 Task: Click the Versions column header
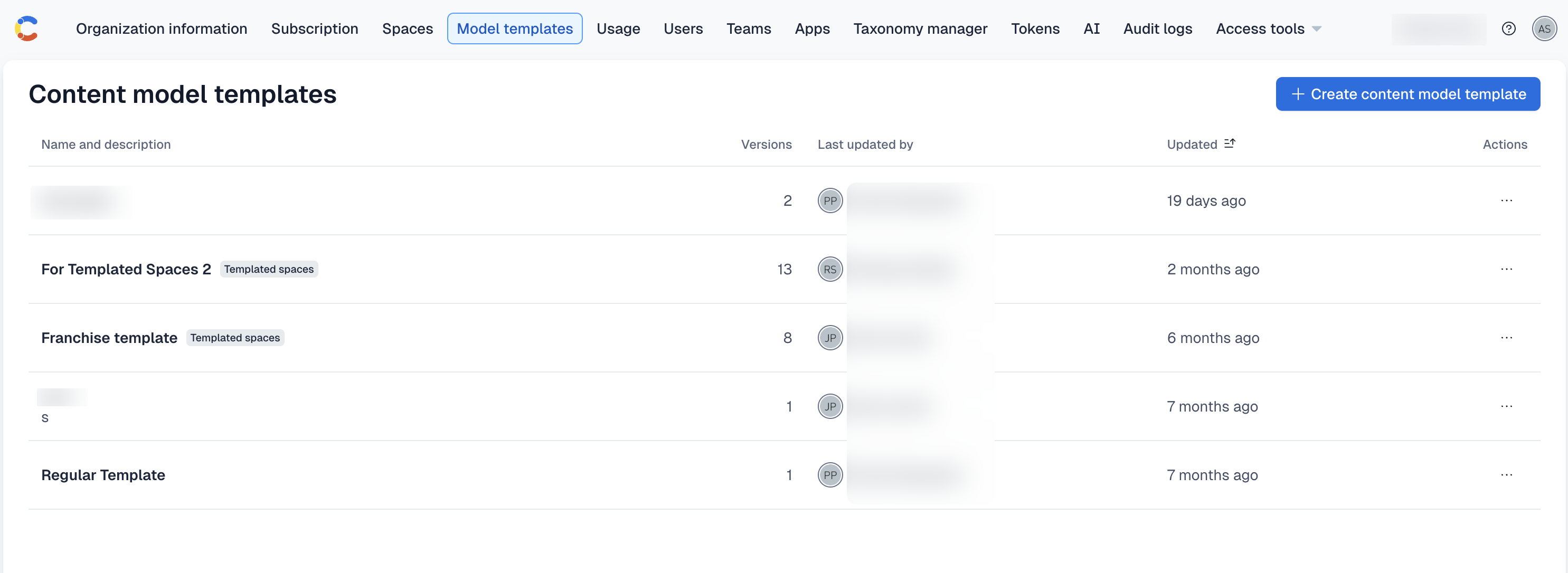766,144
